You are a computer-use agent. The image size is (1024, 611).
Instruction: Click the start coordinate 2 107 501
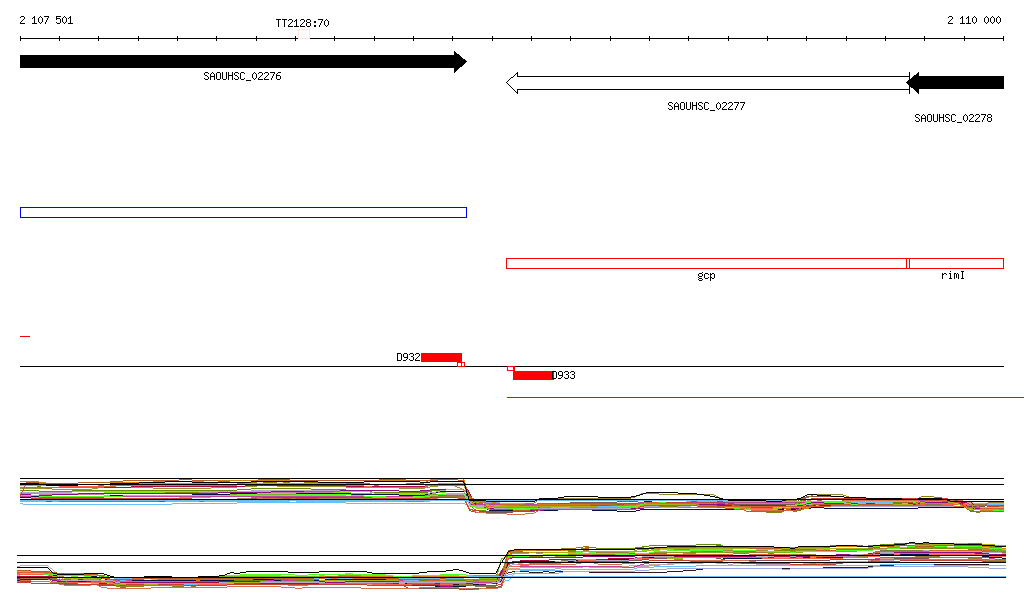coord(46,20)
